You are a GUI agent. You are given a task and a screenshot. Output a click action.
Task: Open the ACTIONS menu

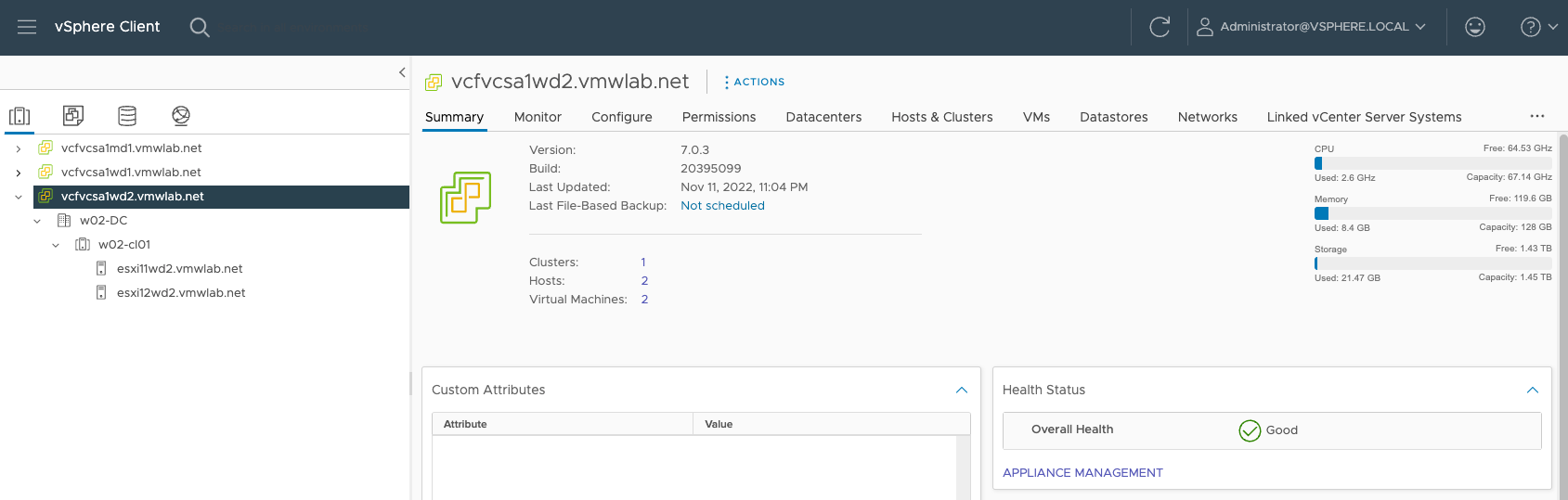(x=755, y=82)
